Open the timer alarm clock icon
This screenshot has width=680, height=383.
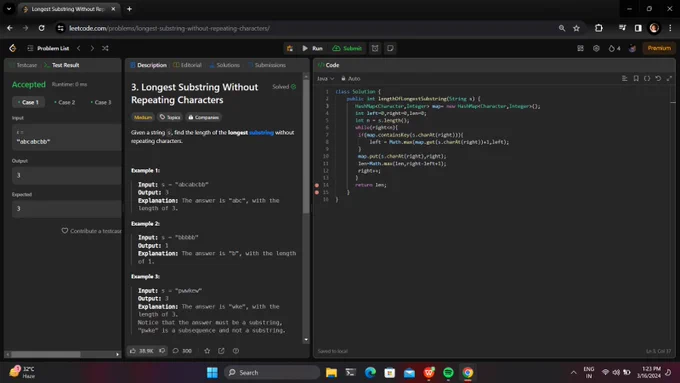click(375, 48)
